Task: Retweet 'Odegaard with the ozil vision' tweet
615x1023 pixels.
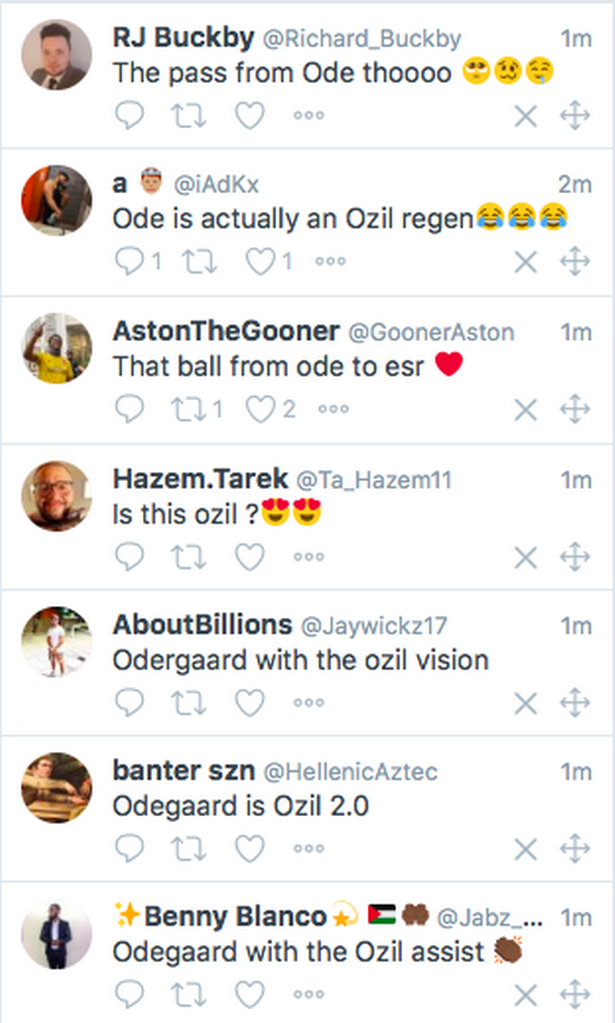Action: (x=189, y=703)
